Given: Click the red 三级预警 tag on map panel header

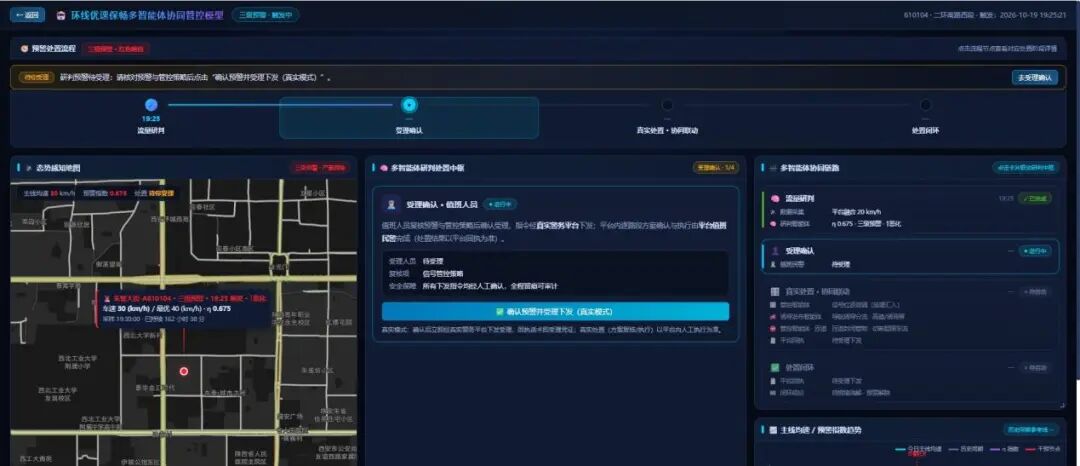Looking at the screenshot, I should click(x=322, y=167).
